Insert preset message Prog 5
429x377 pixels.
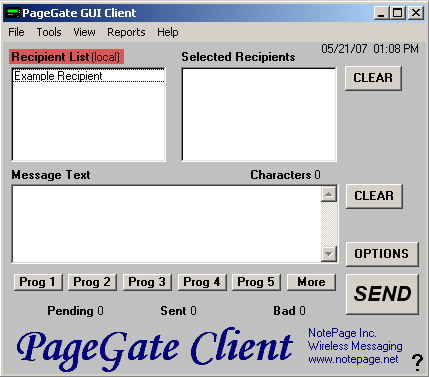[256, 282]
